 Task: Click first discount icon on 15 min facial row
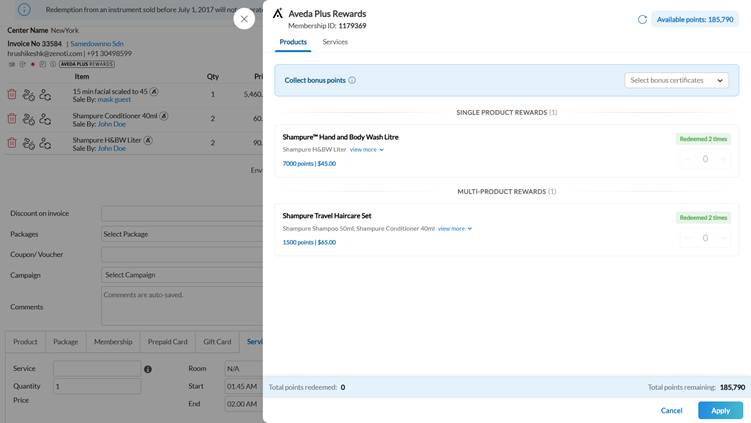click(x=29, y=95)
